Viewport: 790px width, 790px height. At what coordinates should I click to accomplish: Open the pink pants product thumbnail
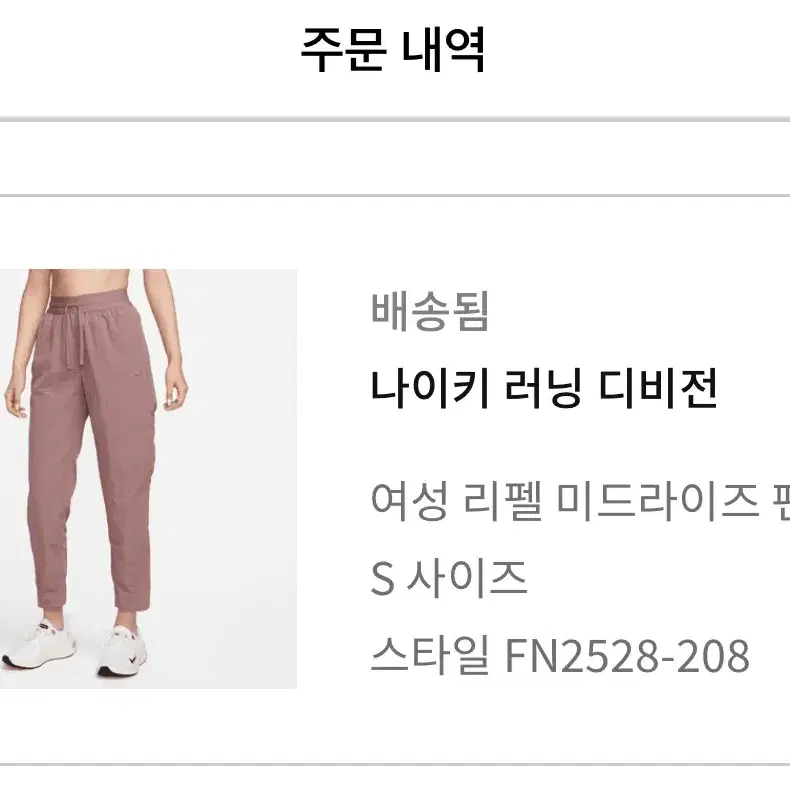pos(148,479)
